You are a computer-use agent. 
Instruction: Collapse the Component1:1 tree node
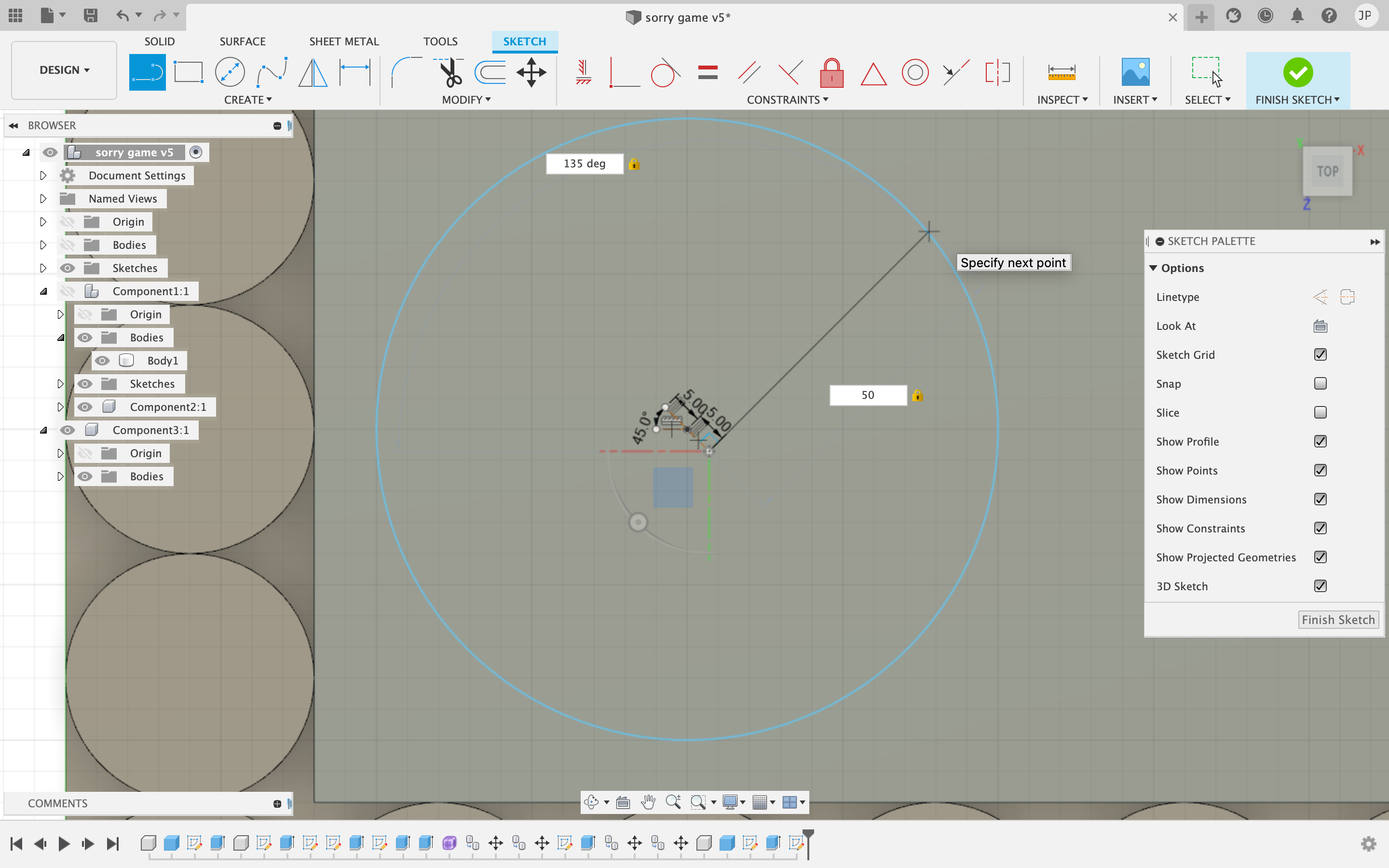tap(43, 291)
